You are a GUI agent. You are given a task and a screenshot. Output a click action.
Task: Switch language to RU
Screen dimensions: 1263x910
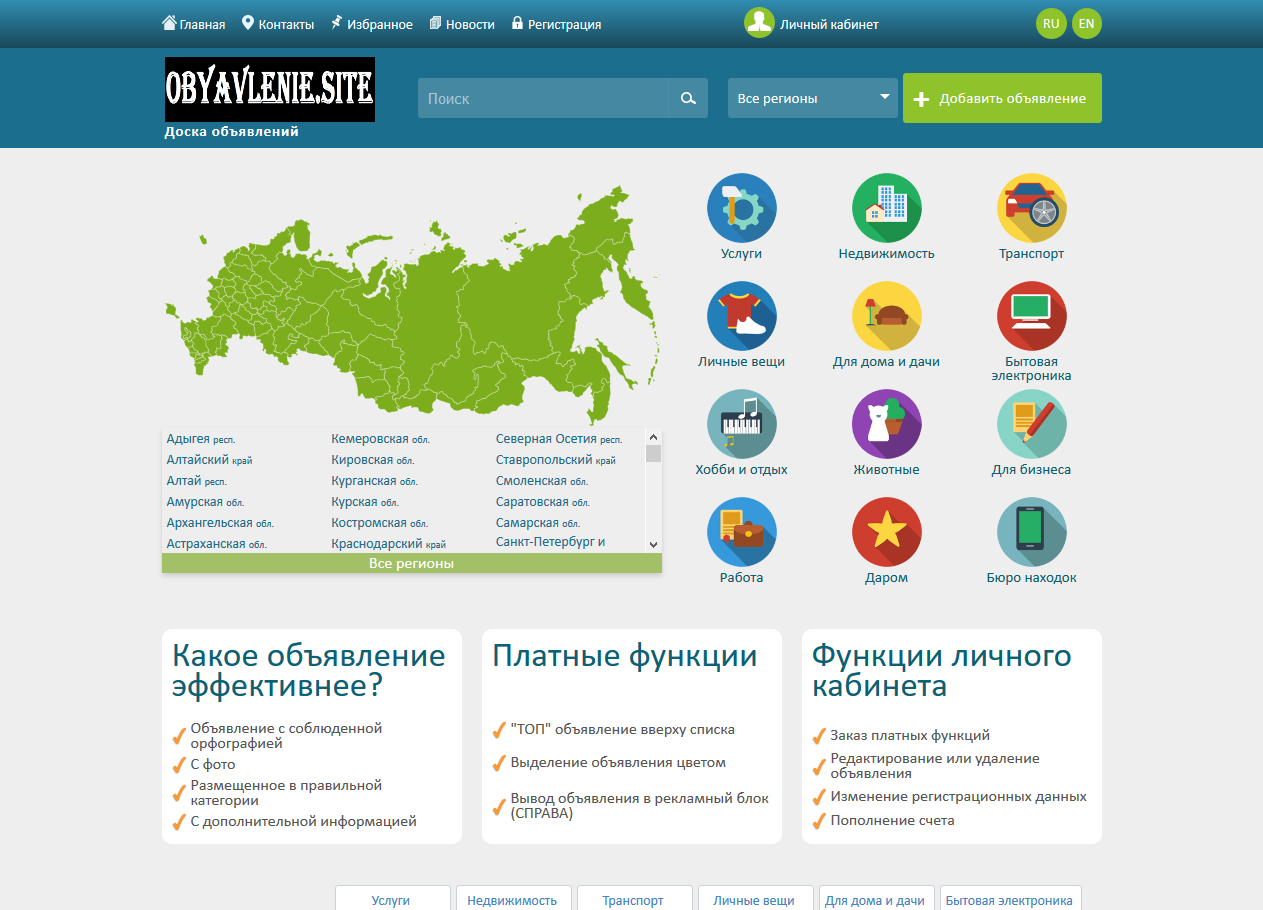tap(1051, 23)
